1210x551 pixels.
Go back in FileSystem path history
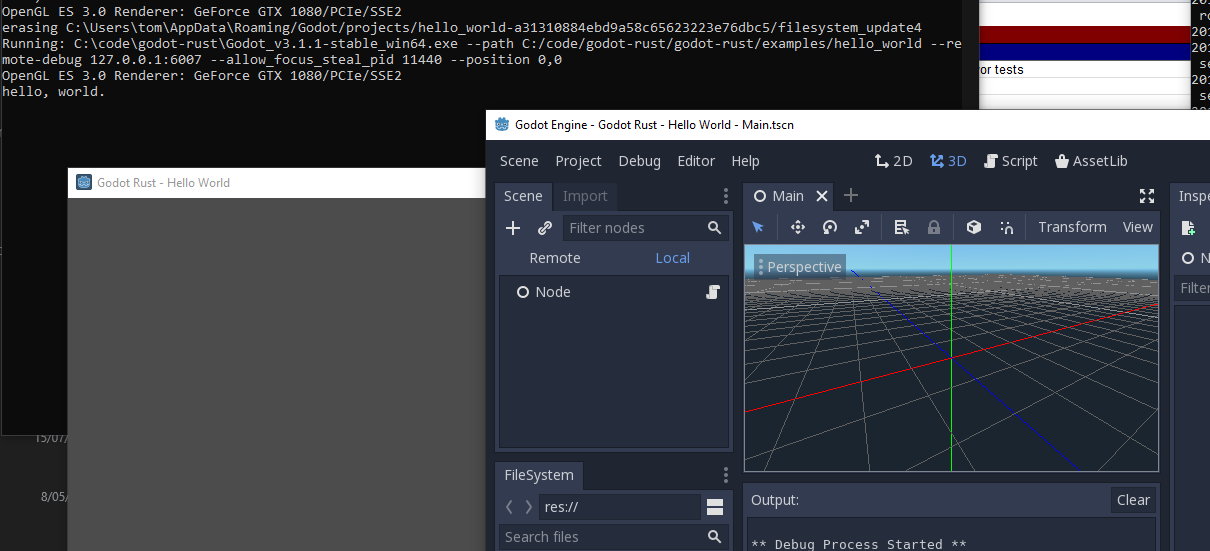(x=510, y=507)
